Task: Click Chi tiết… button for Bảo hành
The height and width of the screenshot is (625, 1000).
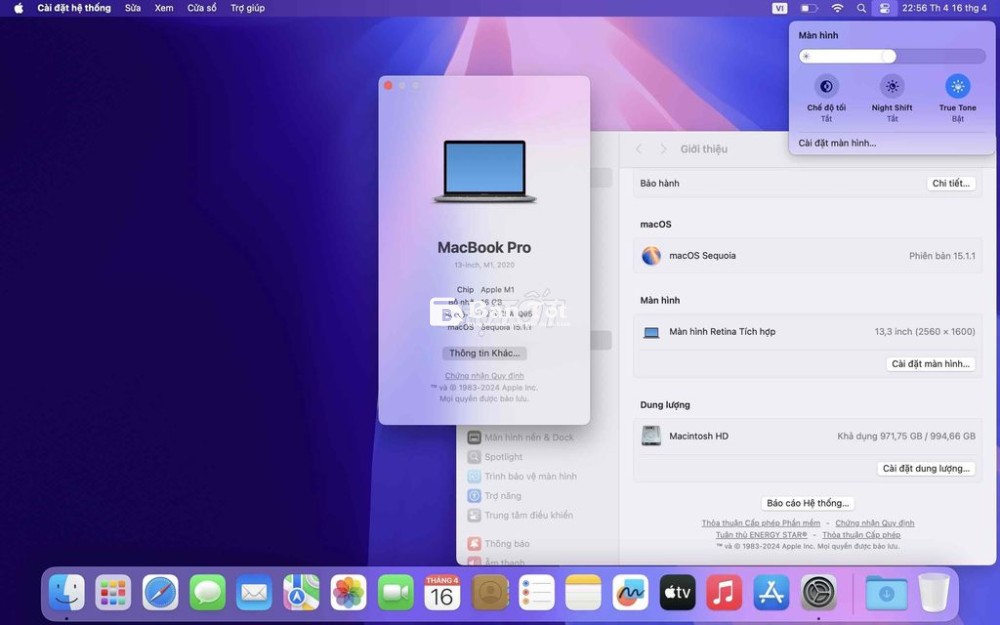Action: 951,183
